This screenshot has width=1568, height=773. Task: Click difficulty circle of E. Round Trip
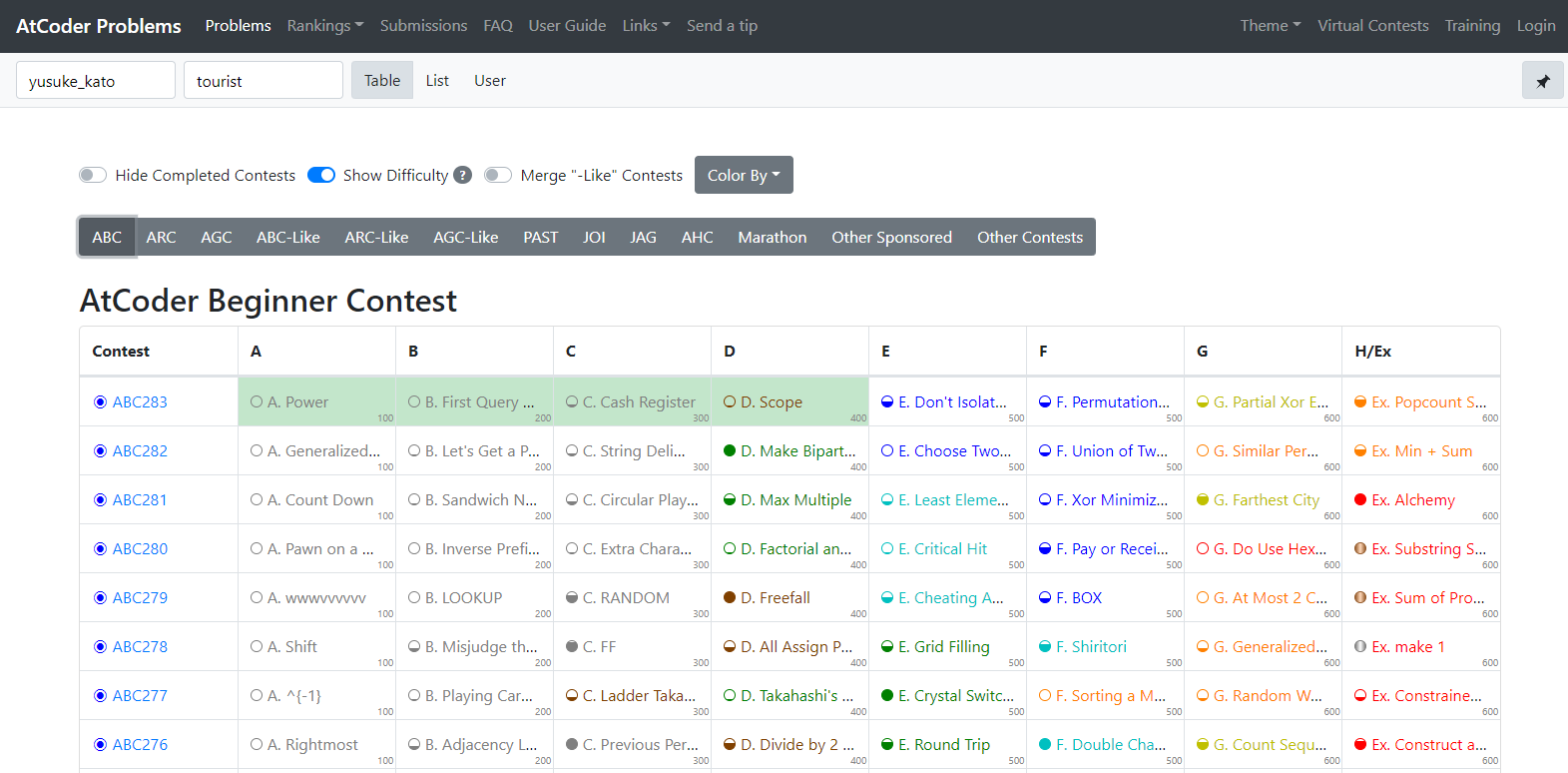887,744
